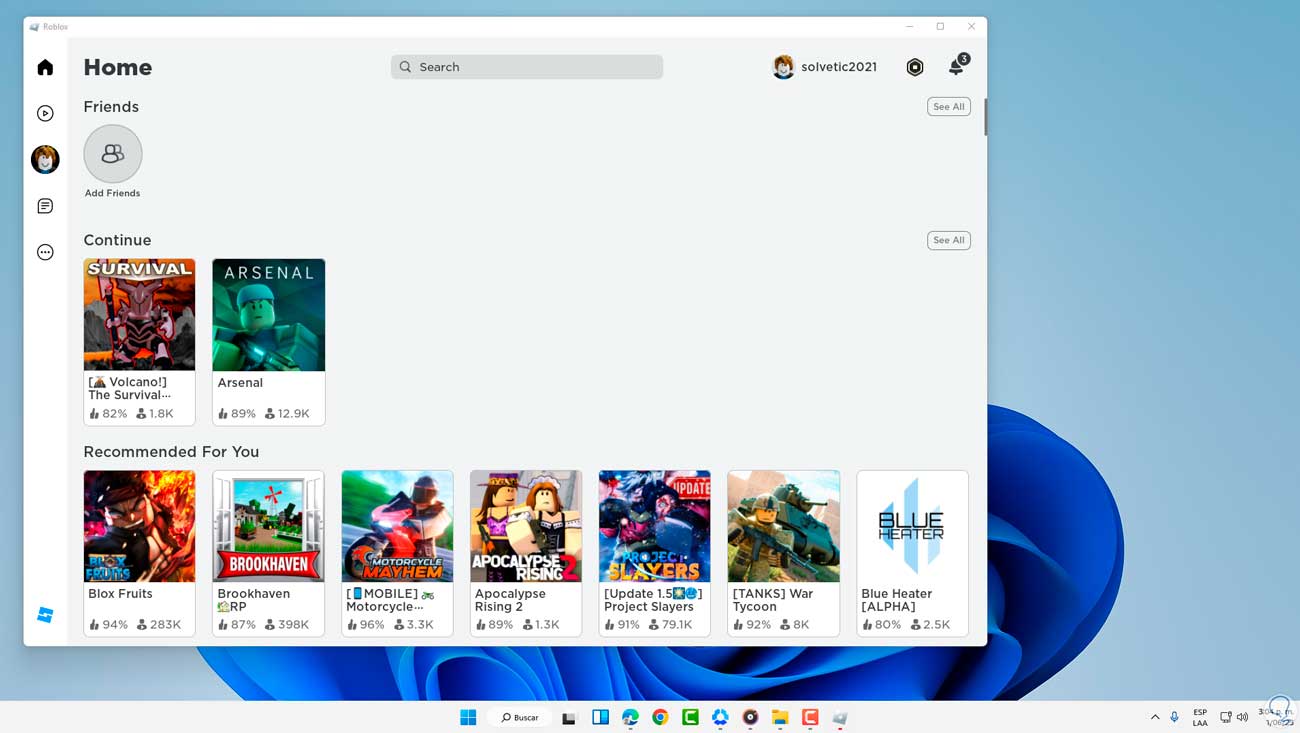Screen dimensions: 1300x733
Task: Click the red C app on taskbar
Action: 810,717
